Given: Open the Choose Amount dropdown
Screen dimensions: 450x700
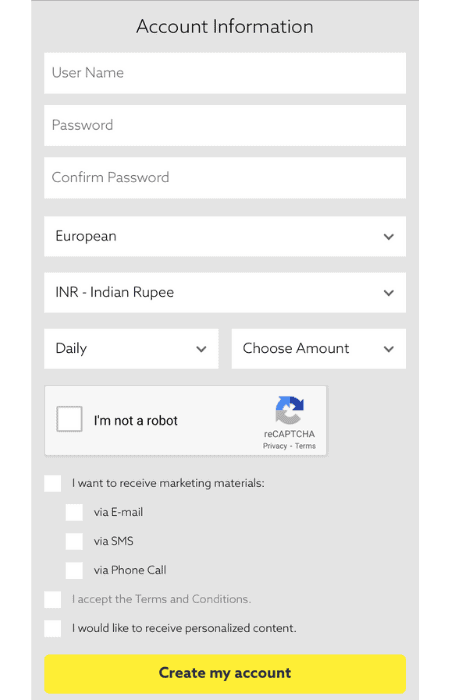Looking at the screenshot, I should [x=319, y=349].
